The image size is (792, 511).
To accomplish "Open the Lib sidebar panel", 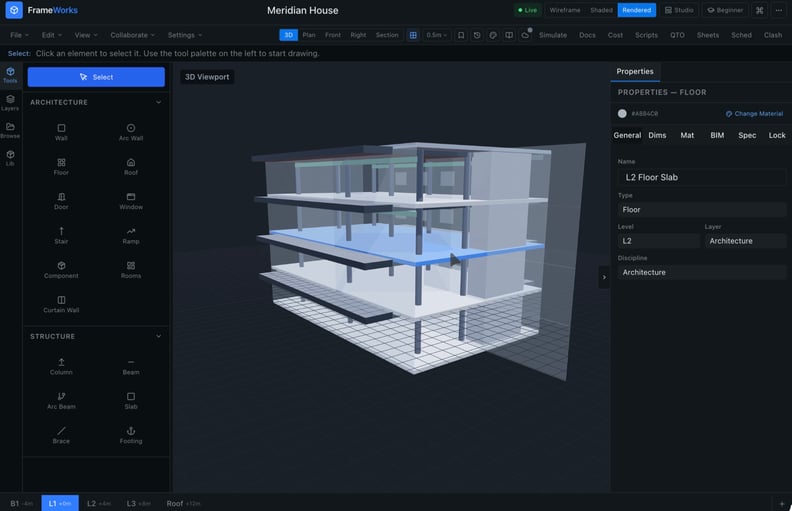I will coord(10,158).
